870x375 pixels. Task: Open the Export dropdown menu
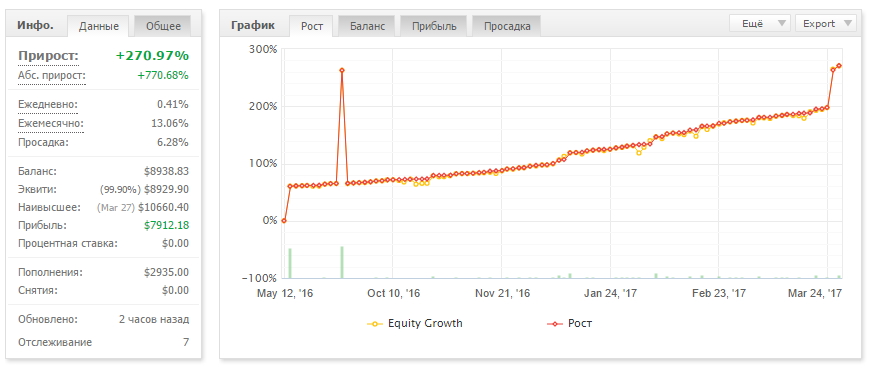(826, 23)
